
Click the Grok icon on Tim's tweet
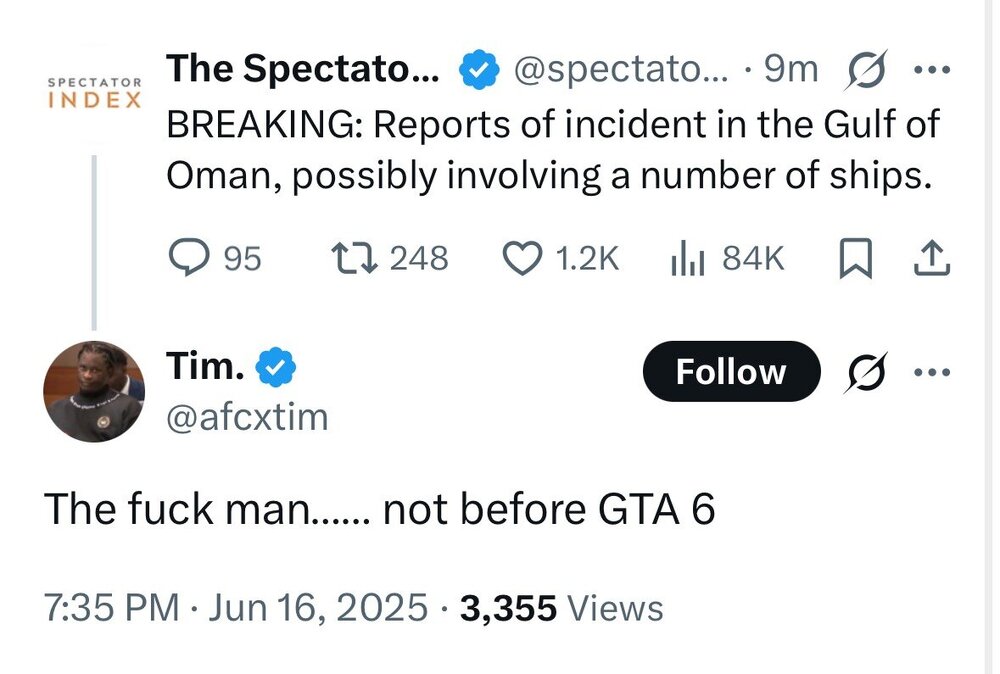click(868, 371)
